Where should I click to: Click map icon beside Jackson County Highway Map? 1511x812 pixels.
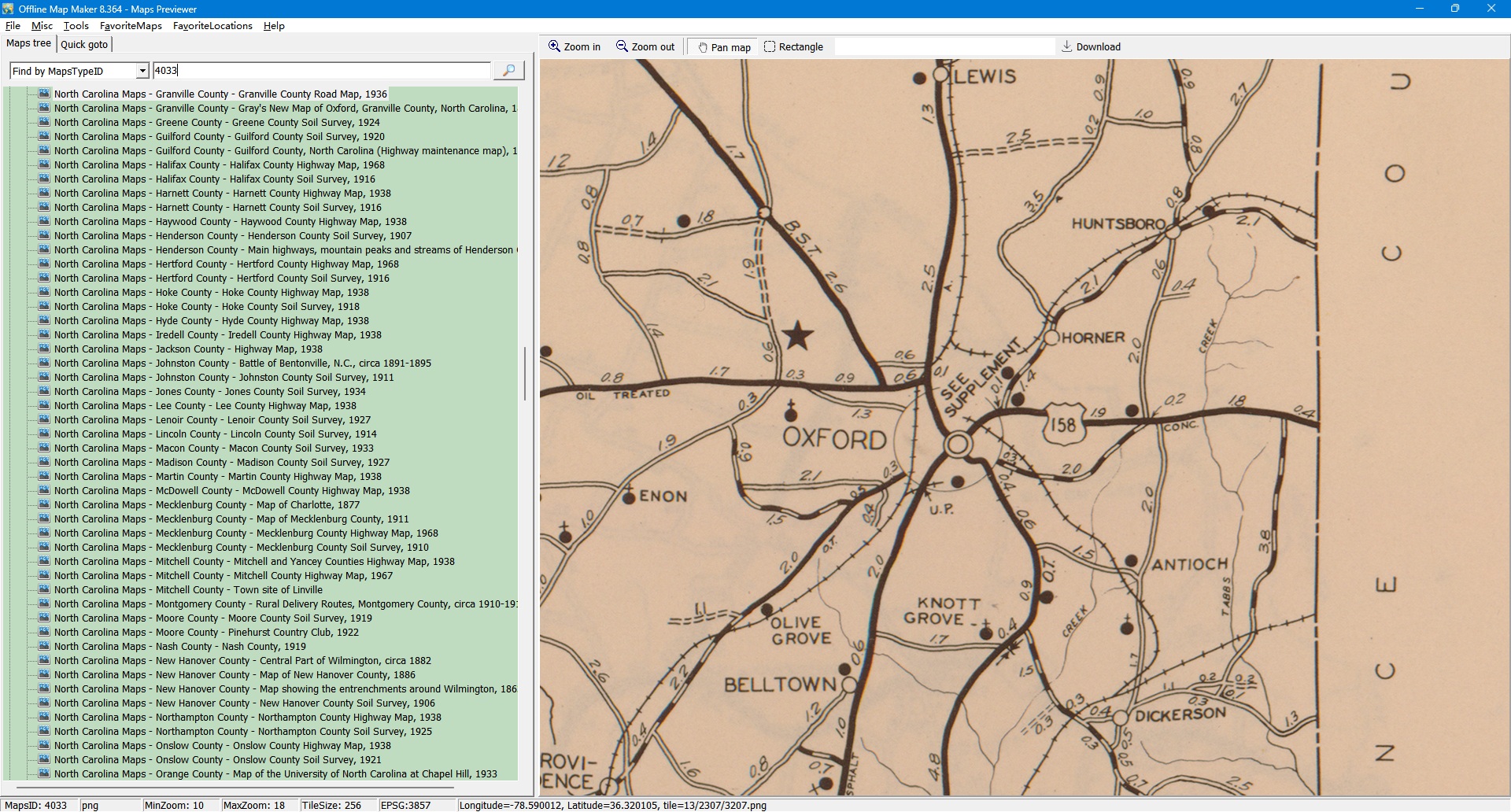point(44,349)
